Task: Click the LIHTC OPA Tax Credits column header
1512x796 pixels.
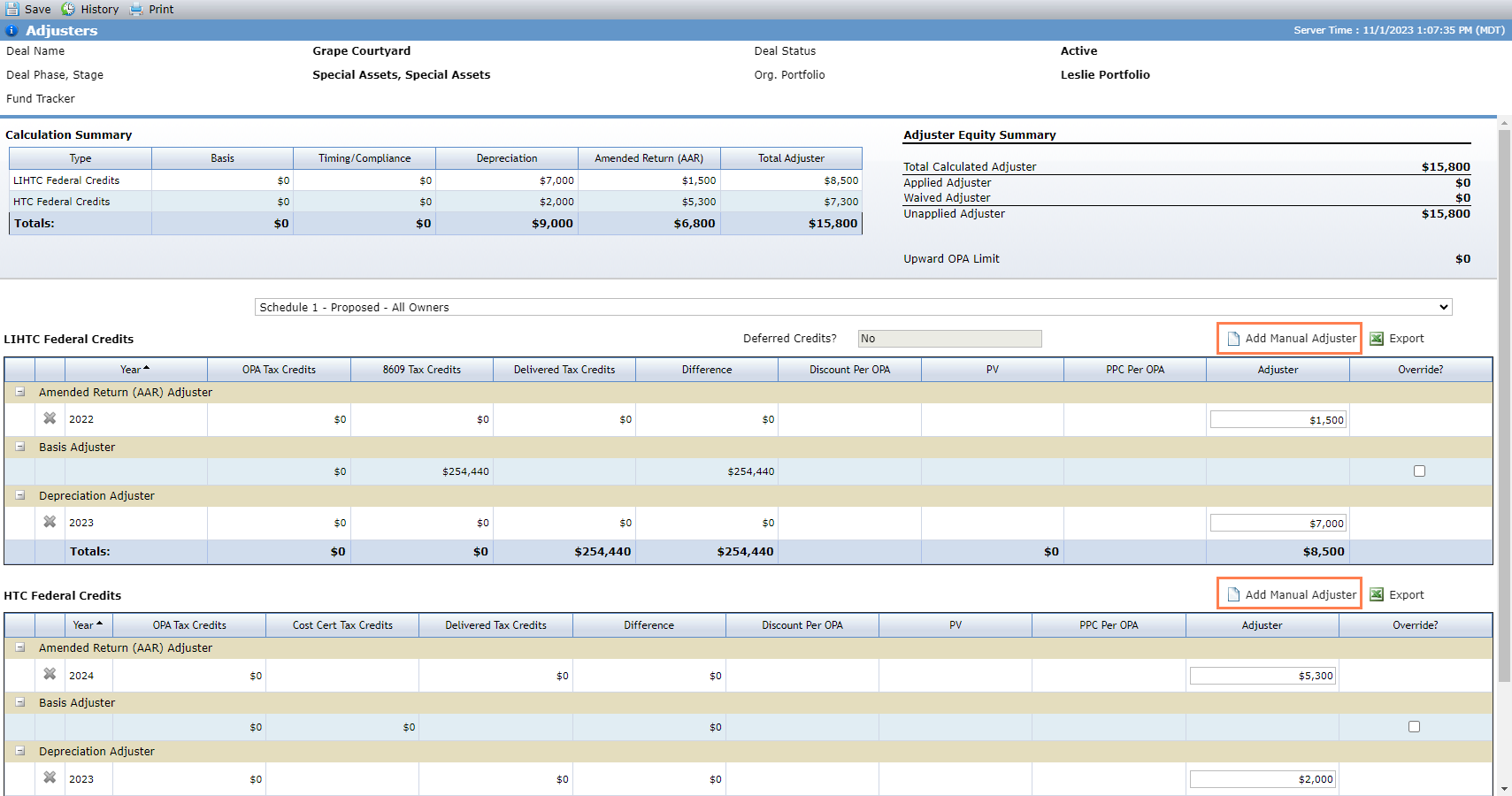Action: [x=279, y=370]
